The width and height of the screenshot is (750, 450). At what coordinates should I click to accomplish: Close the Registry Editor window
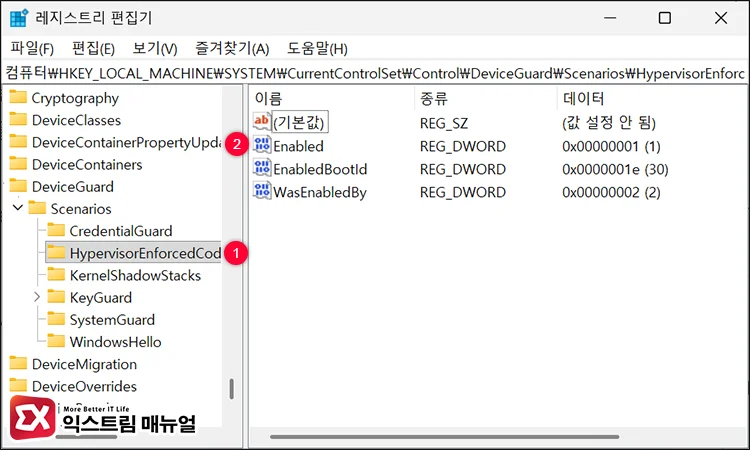tap(721, 18)
